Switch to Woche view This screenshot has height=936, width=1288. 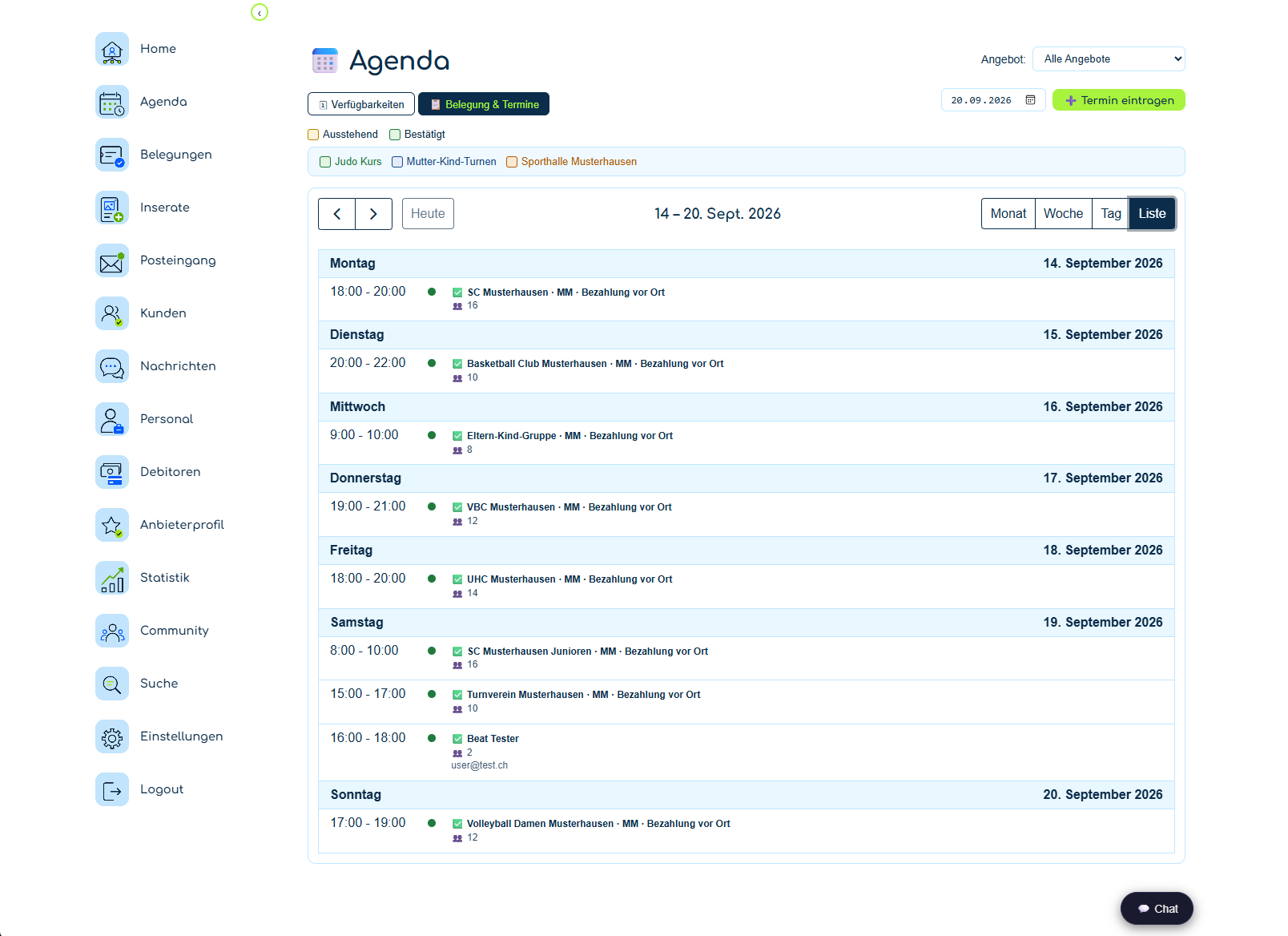pyautogui.click(x=1063, y=214)
